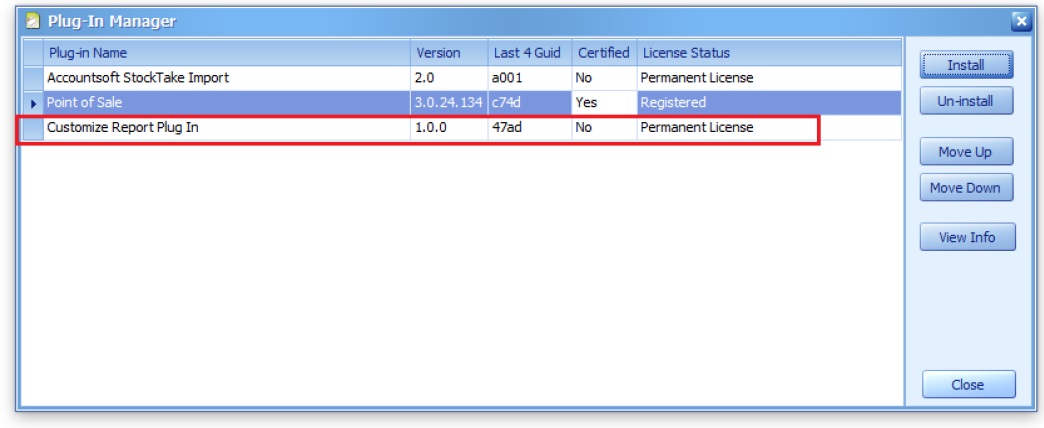Image resolution: width=1044 pixels, height=428 pixels.
Task: Click the Certified 'Yes' cell for Point of Sale
Action: [x=603, y=102]
